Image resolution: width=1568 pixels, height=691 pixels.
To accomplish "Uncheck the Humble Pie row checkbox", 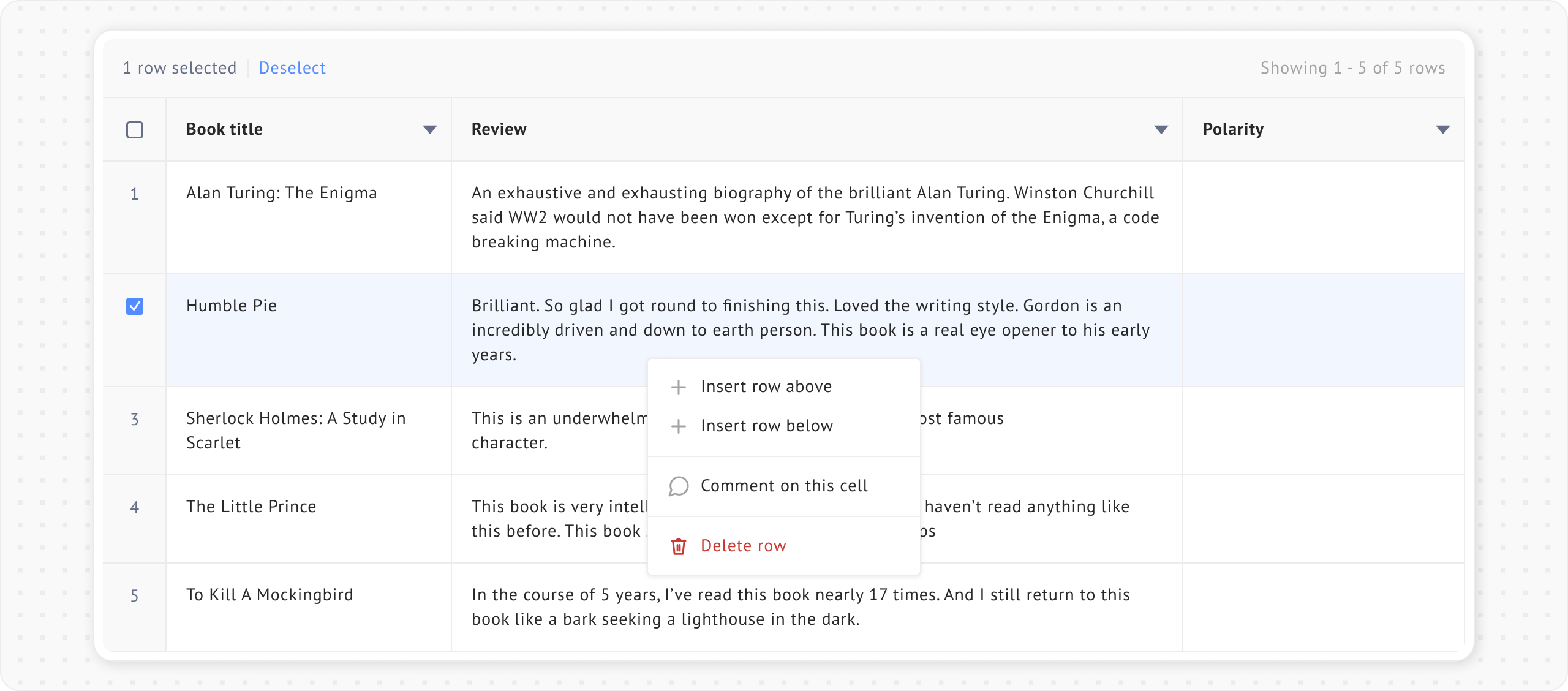I will 135,306.
